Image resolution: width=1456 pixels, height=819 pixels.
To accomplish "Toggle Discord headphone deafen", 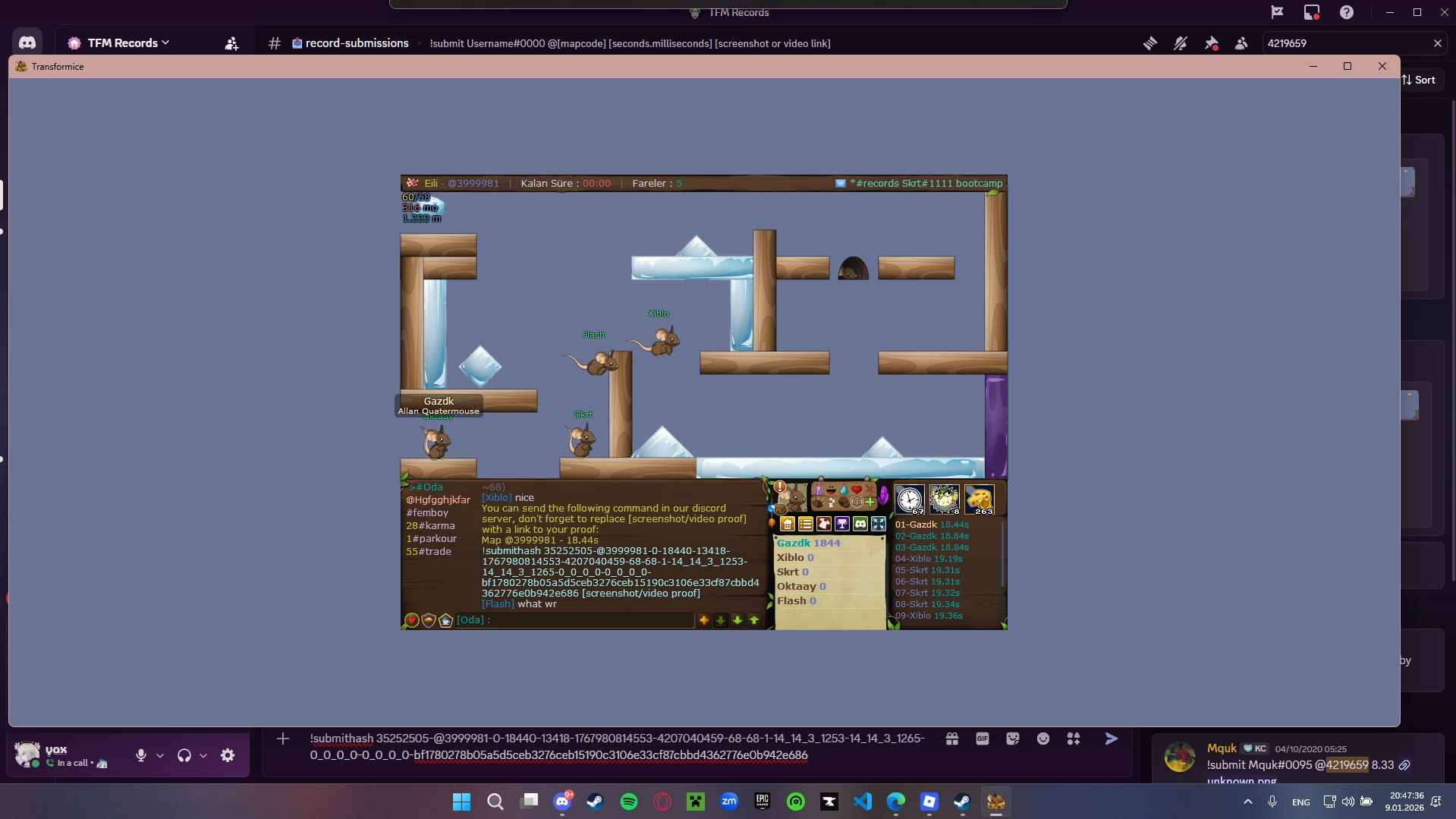I will pos(184,755).
